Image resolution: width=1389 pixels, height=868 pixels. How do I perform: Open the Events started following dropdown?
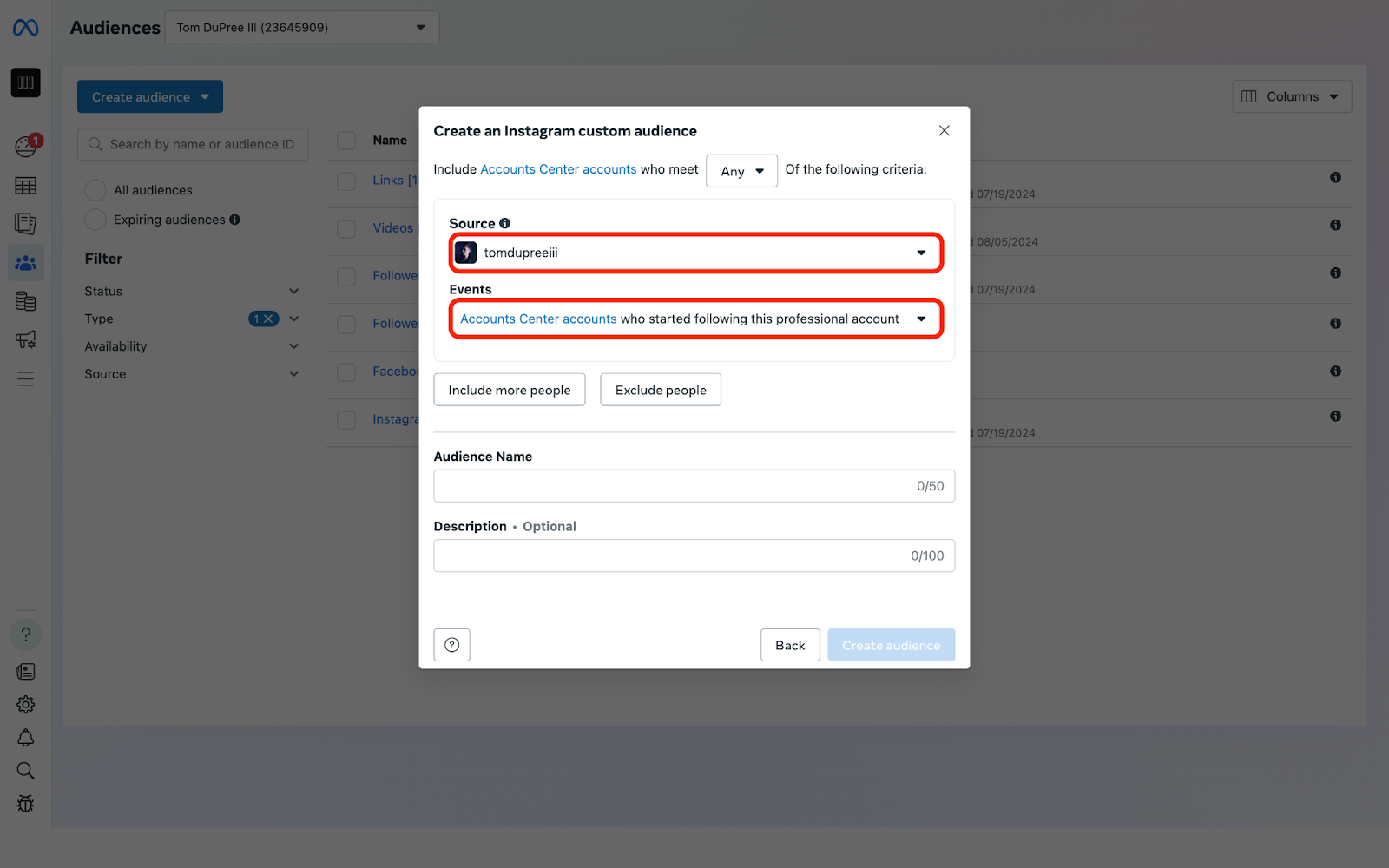click(x=695, y=319)
